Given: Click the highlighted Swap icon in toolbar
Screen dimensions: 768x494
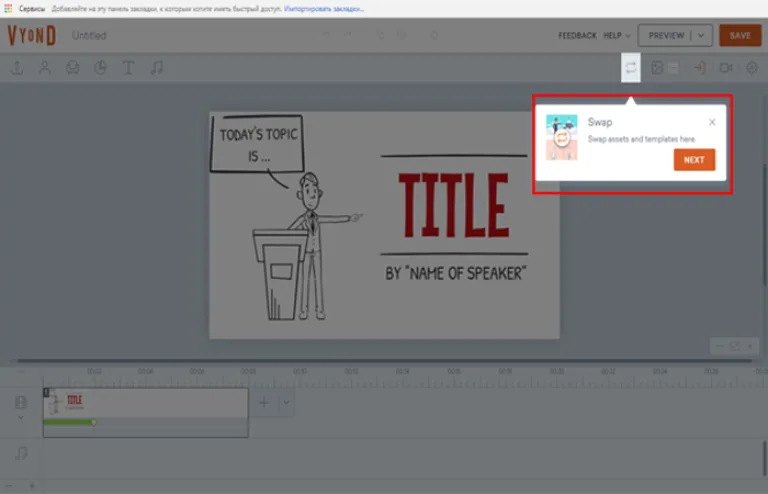Looking at the screenshot, I should coord(631,68).
